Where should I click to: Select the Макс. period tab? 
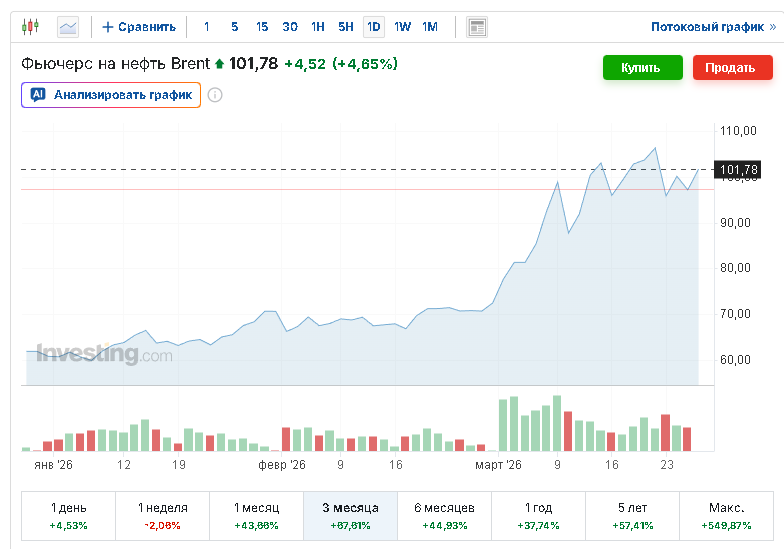[725, 515]
